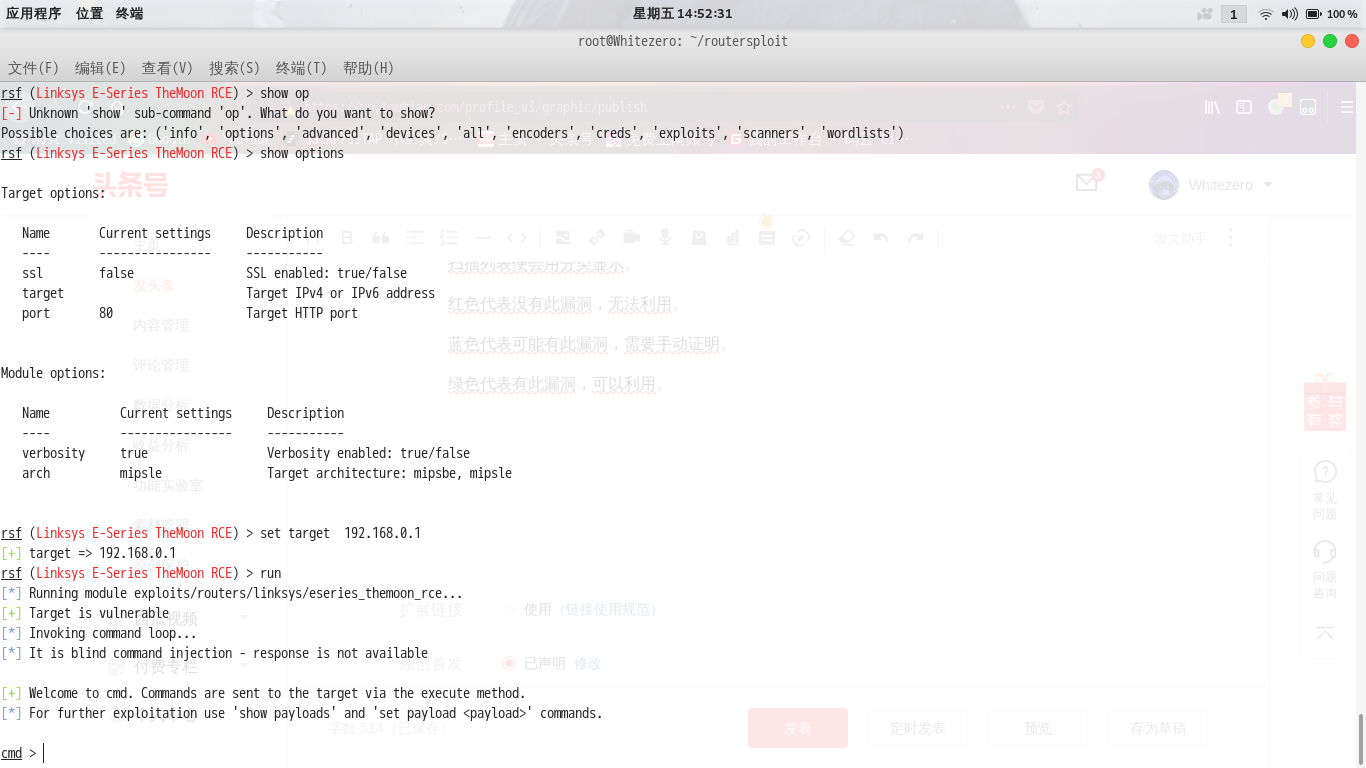Click the terminal's vertical scrollbar thumb
1366x768 pixels.
(x=1360, y=739)
